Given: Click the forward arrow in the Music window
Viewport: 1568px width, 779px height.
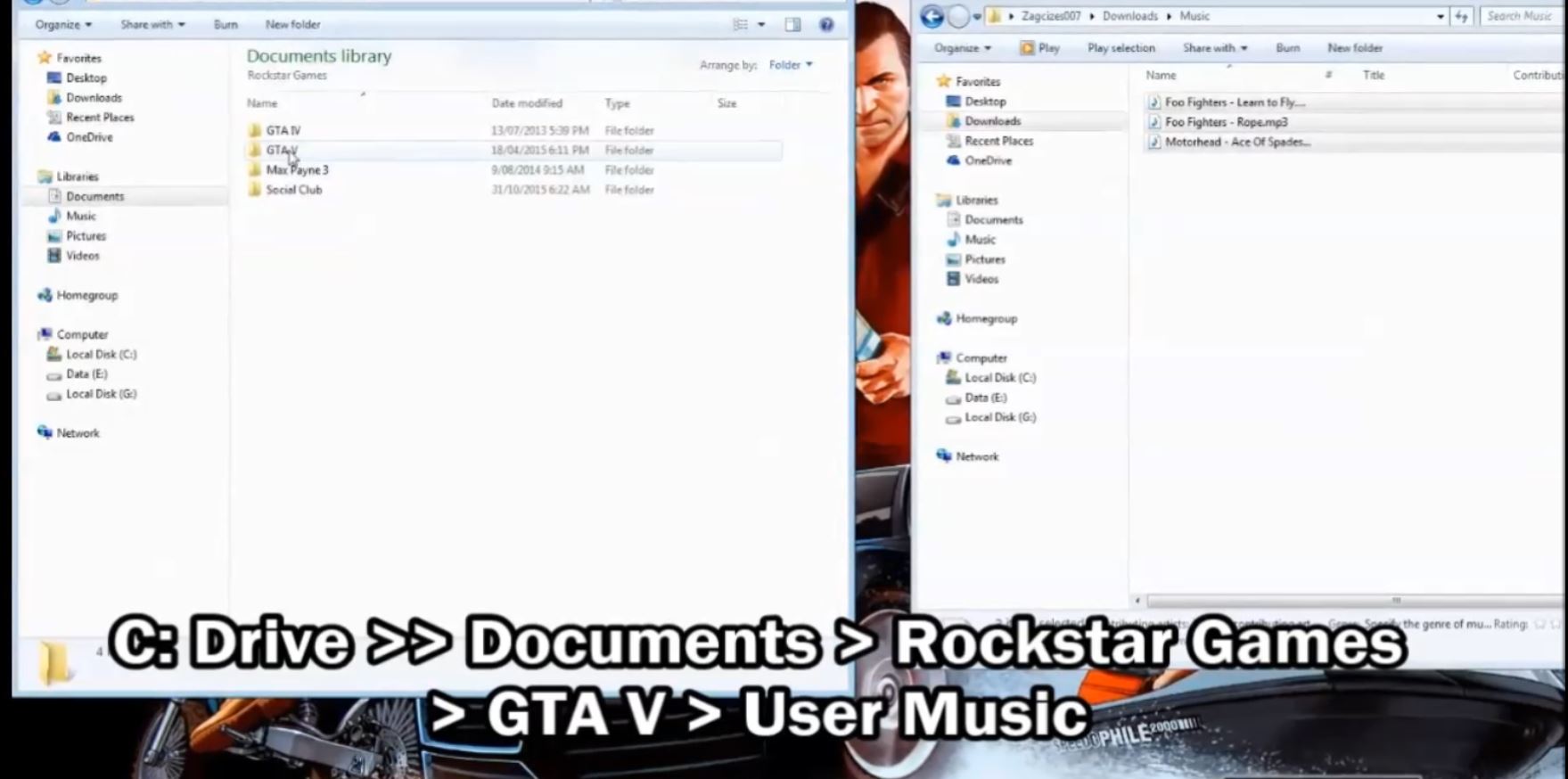Looking at the screenshot, I should pos(958,16).
